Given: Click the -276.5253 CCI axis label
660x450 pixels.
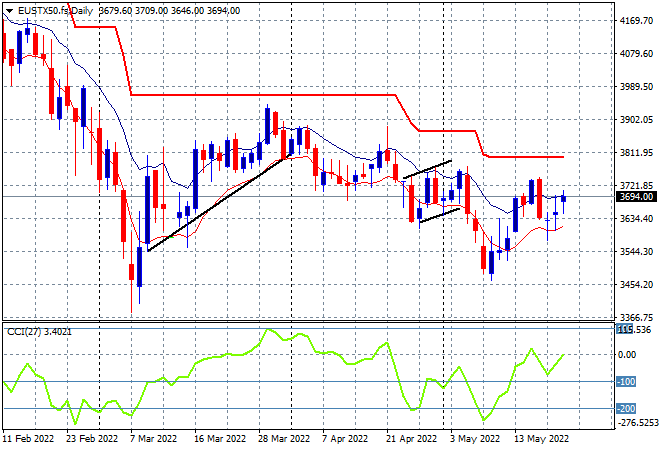Looking at the screenshot, I should [637, 422].
